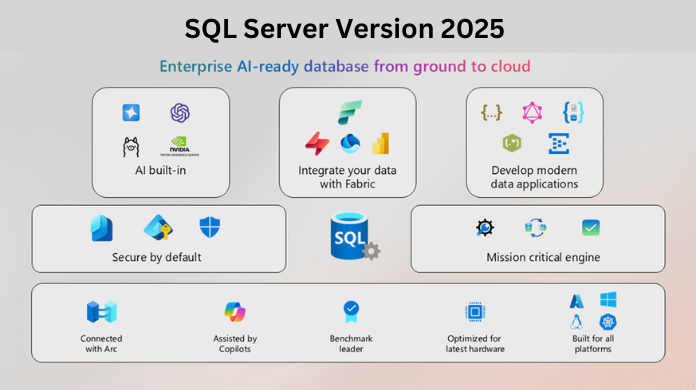This screenshot has height=390, width=696.
Task: Click the central SQL database icon
Action: 355,236
